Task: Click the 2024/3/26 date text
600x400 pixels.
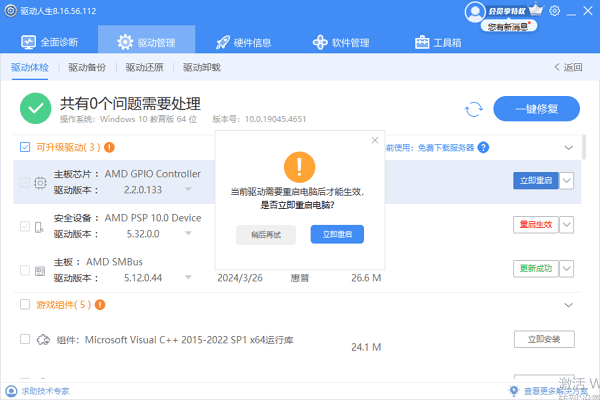Action: [240, 278]
